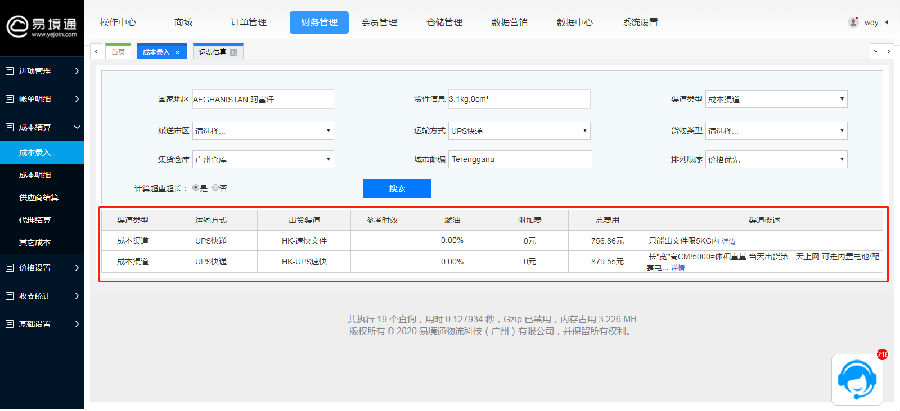Image resolution: width=900 pixels, height=411 pixels.
Task: Open the 成本渠道 dropdown
Action: [776, 99]
